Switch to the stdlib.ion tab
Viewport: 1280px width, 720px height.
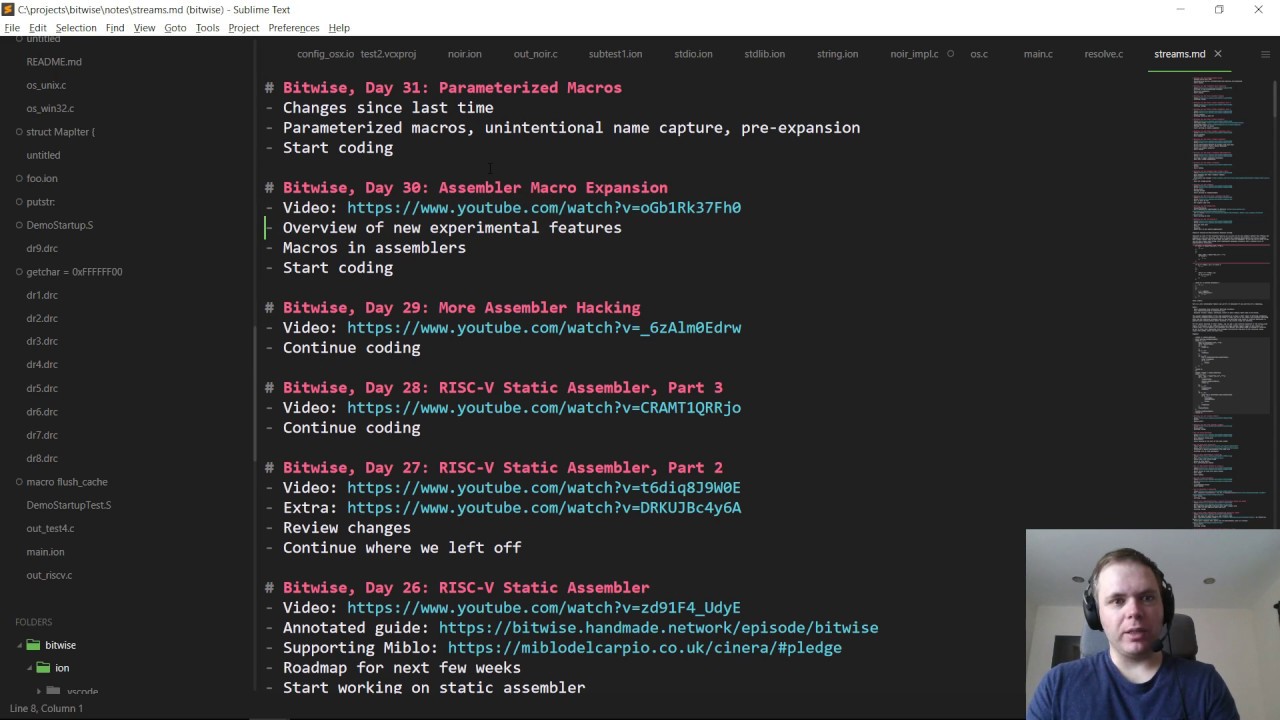(x=764, y=54)
